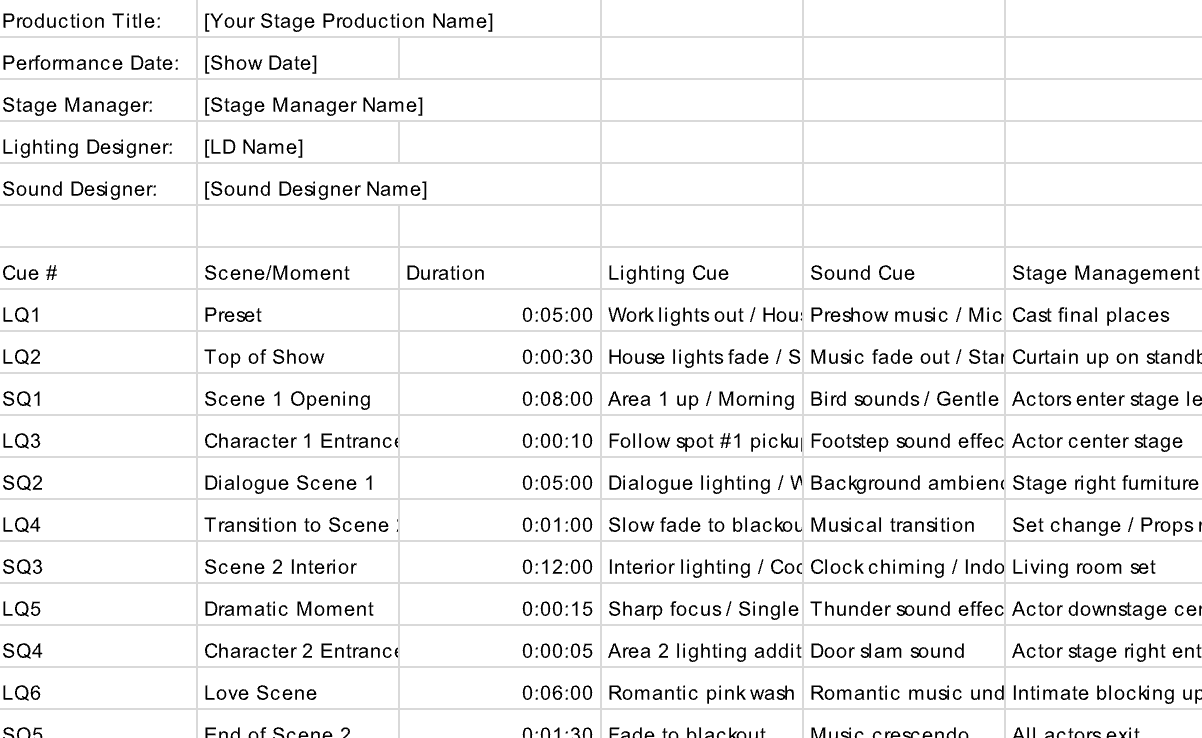Click the Living room set cell
Image resolution: width=1202 pixels, height=738 pixels.
click(x=1104, y=567)
